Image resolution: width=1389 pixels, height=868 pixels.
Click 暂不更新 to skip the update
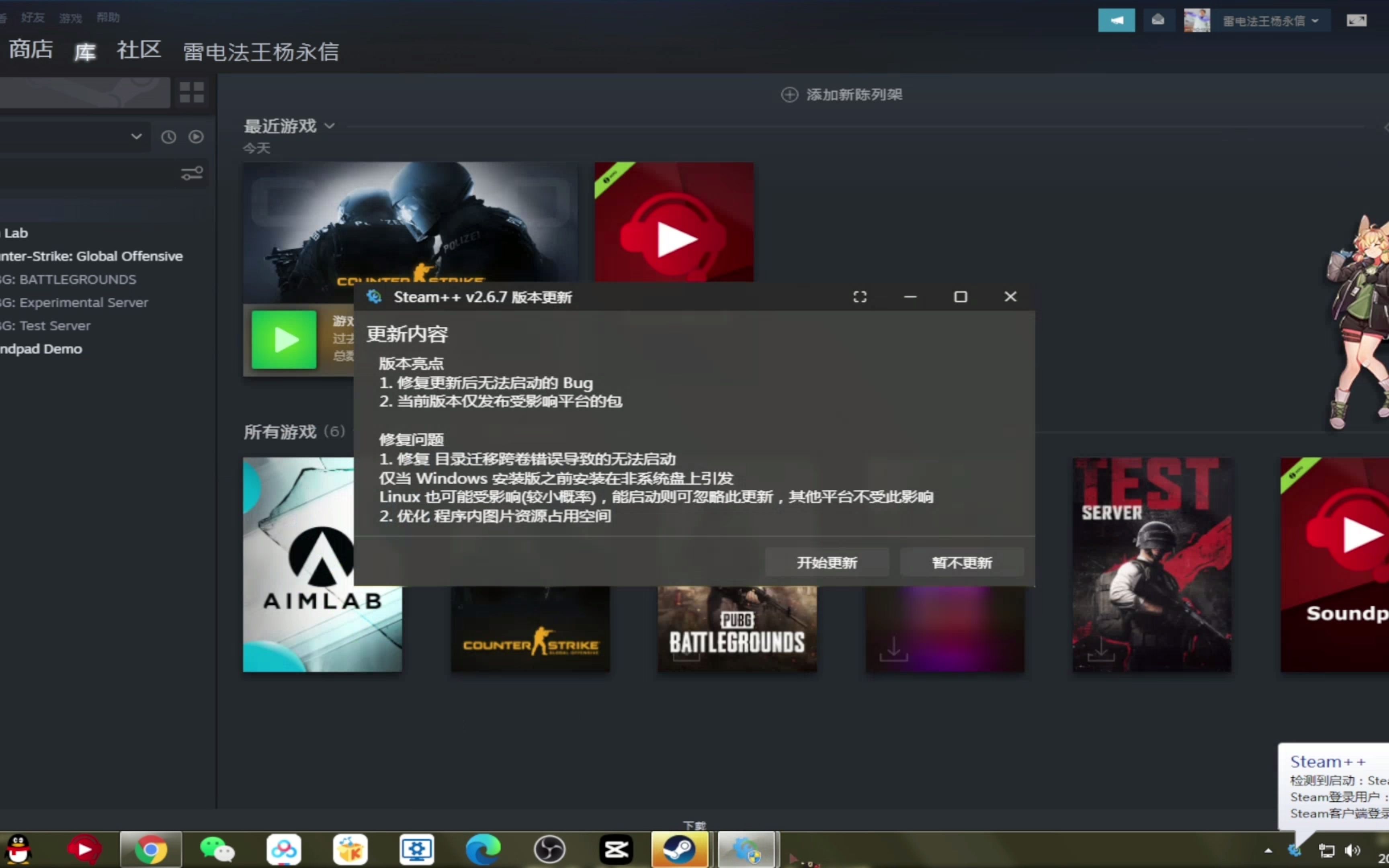(x=962, y=563)
